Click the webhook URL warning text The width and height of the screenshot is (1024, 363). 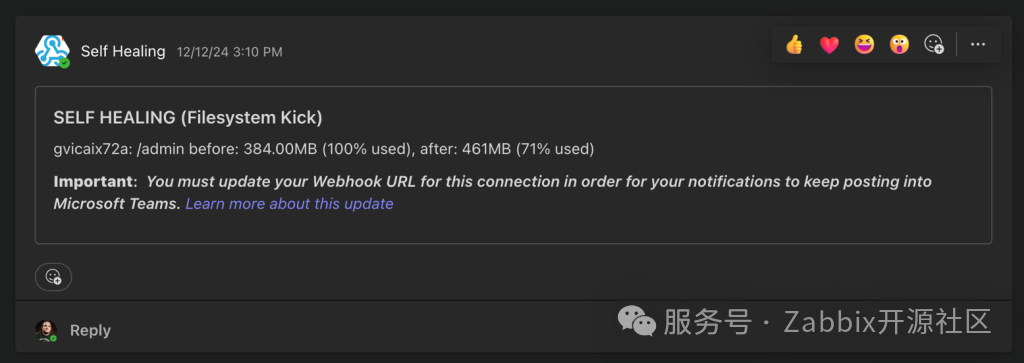[492, 193]
